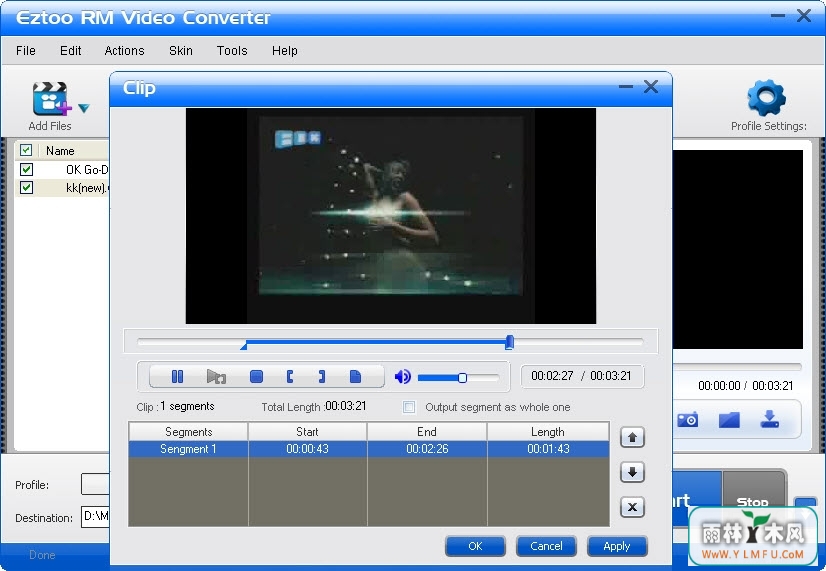Select the Sengment 1 row
Screen dimensions: 826x571
point(369,449)
